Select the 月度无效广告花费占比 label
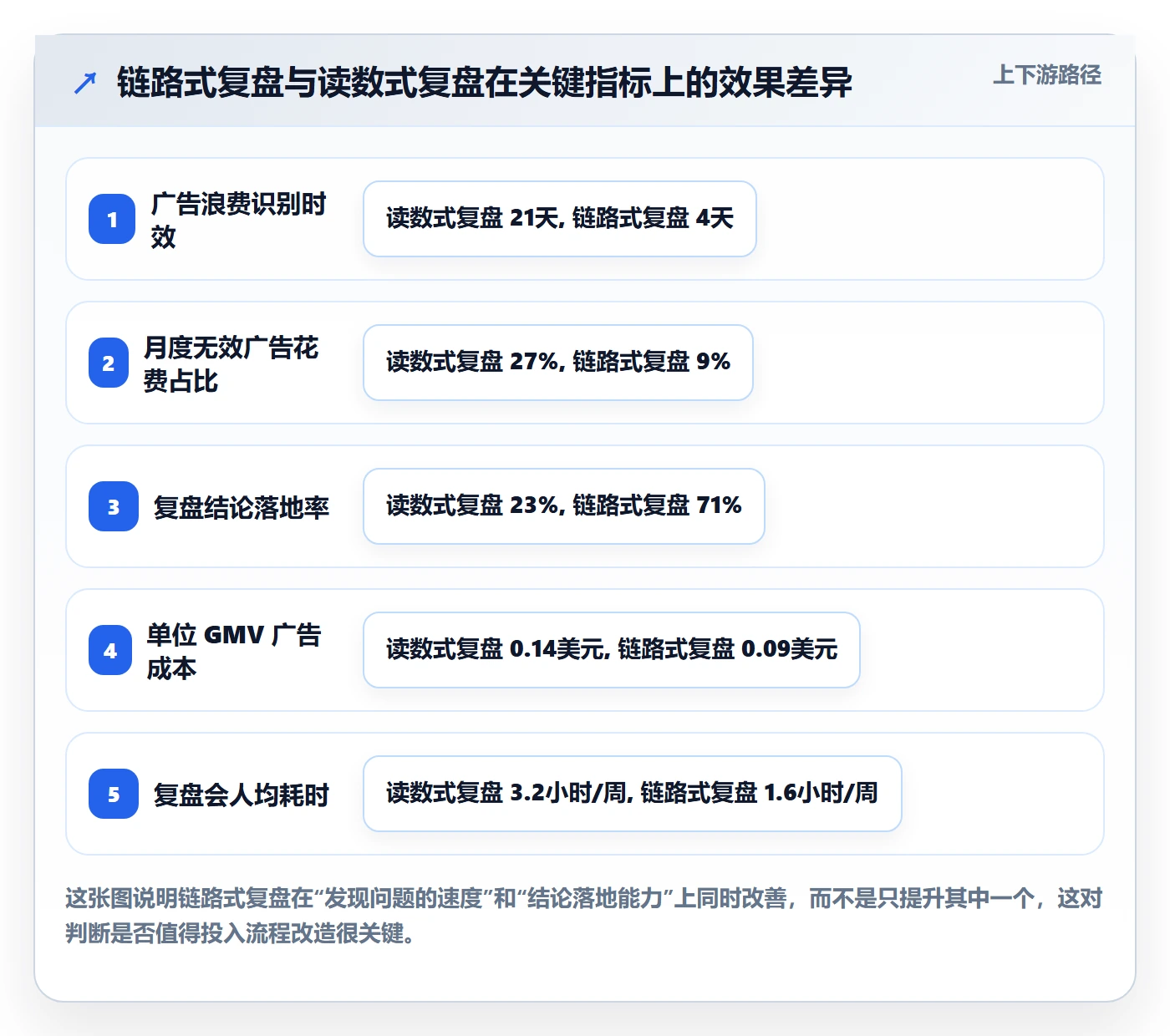Image resolution: width=1170 pixels, height=1036 pixels. tap(231, 363)
